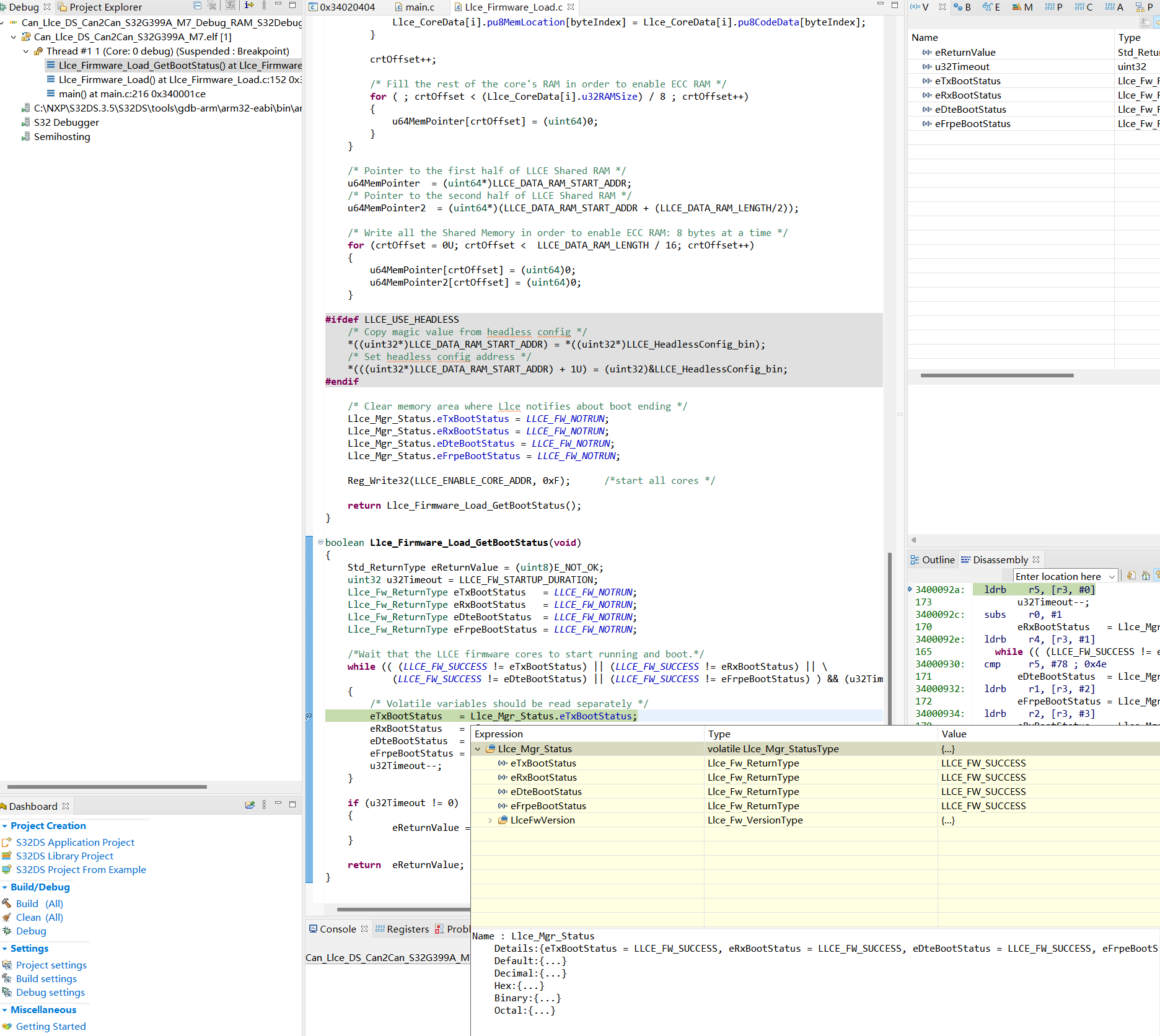Click Remove All Terminated Launches in Debug toolbar

[212, 6]
